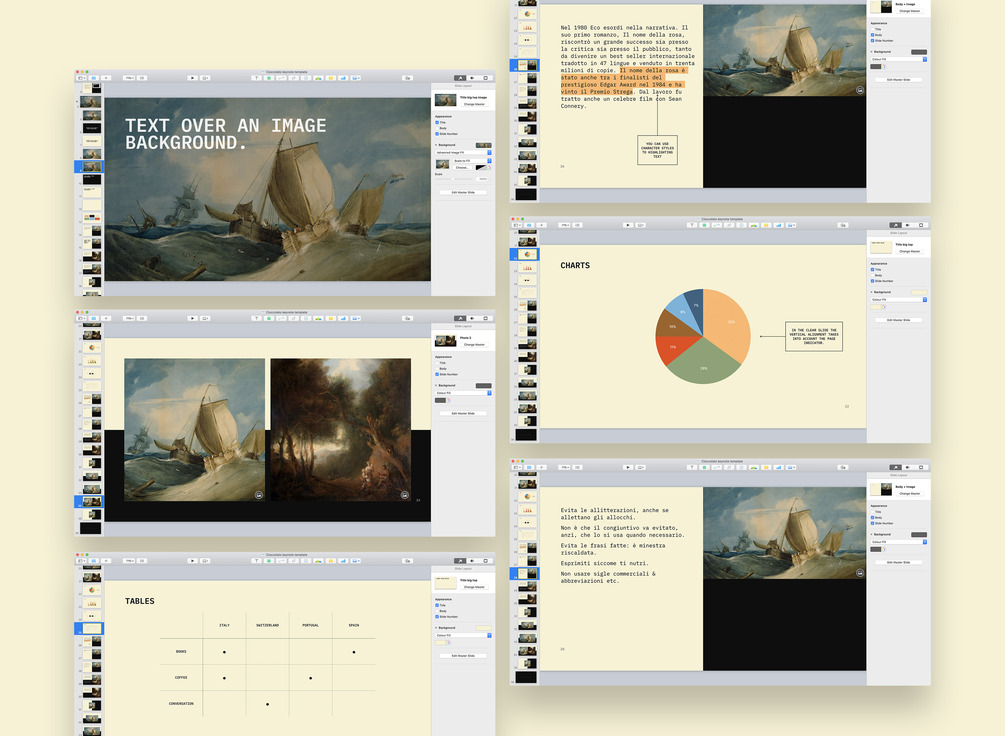Click dark colour well in the two-photos window
Screen dimensions: 1005x736
[440, 400]
